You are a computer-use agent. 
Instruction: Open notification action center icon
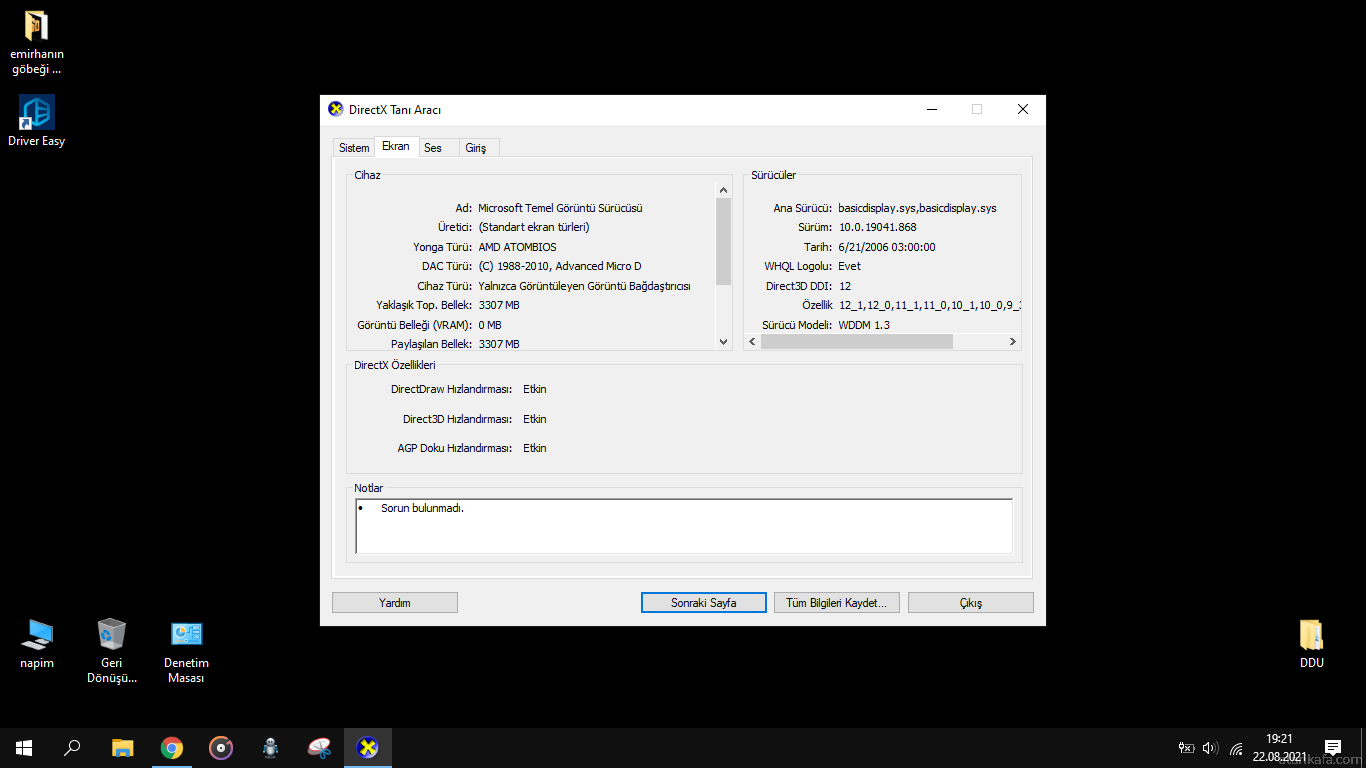tap(1332, 748)
